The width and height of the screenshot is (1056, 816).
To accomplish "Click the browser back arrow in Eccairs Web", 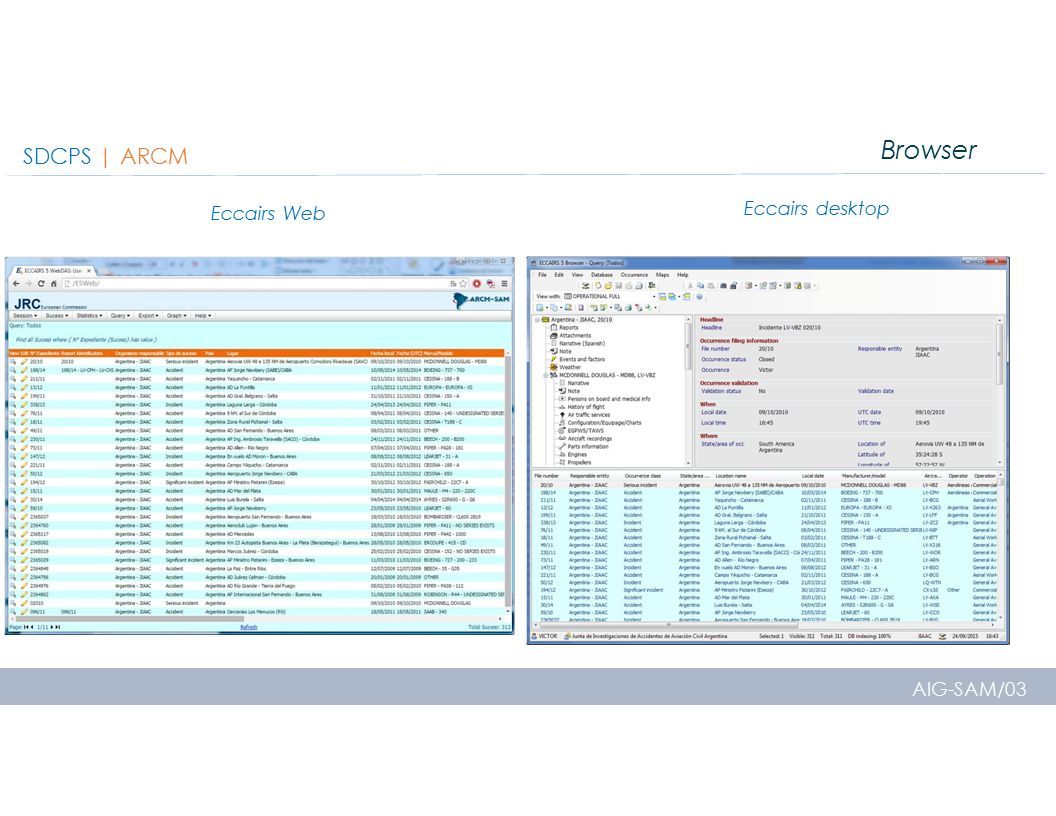I will point(16,283).
